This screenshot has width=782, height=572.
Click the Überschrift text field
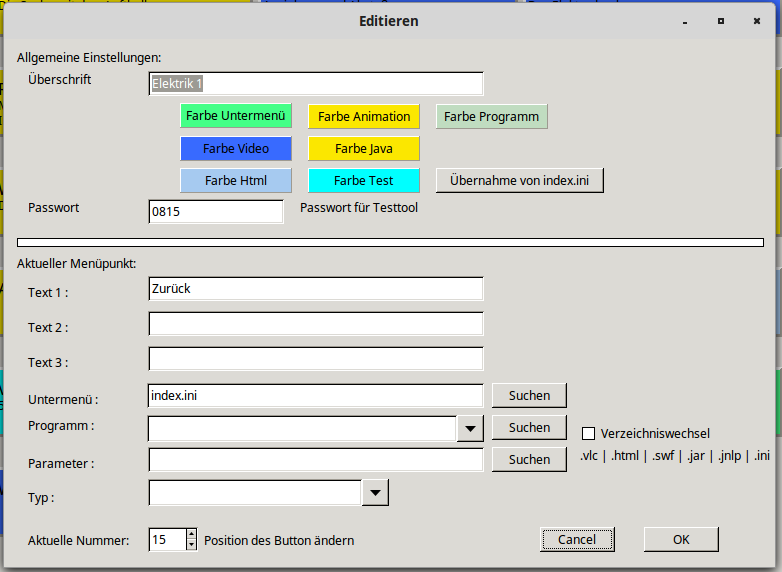click(x=315, y=84)
